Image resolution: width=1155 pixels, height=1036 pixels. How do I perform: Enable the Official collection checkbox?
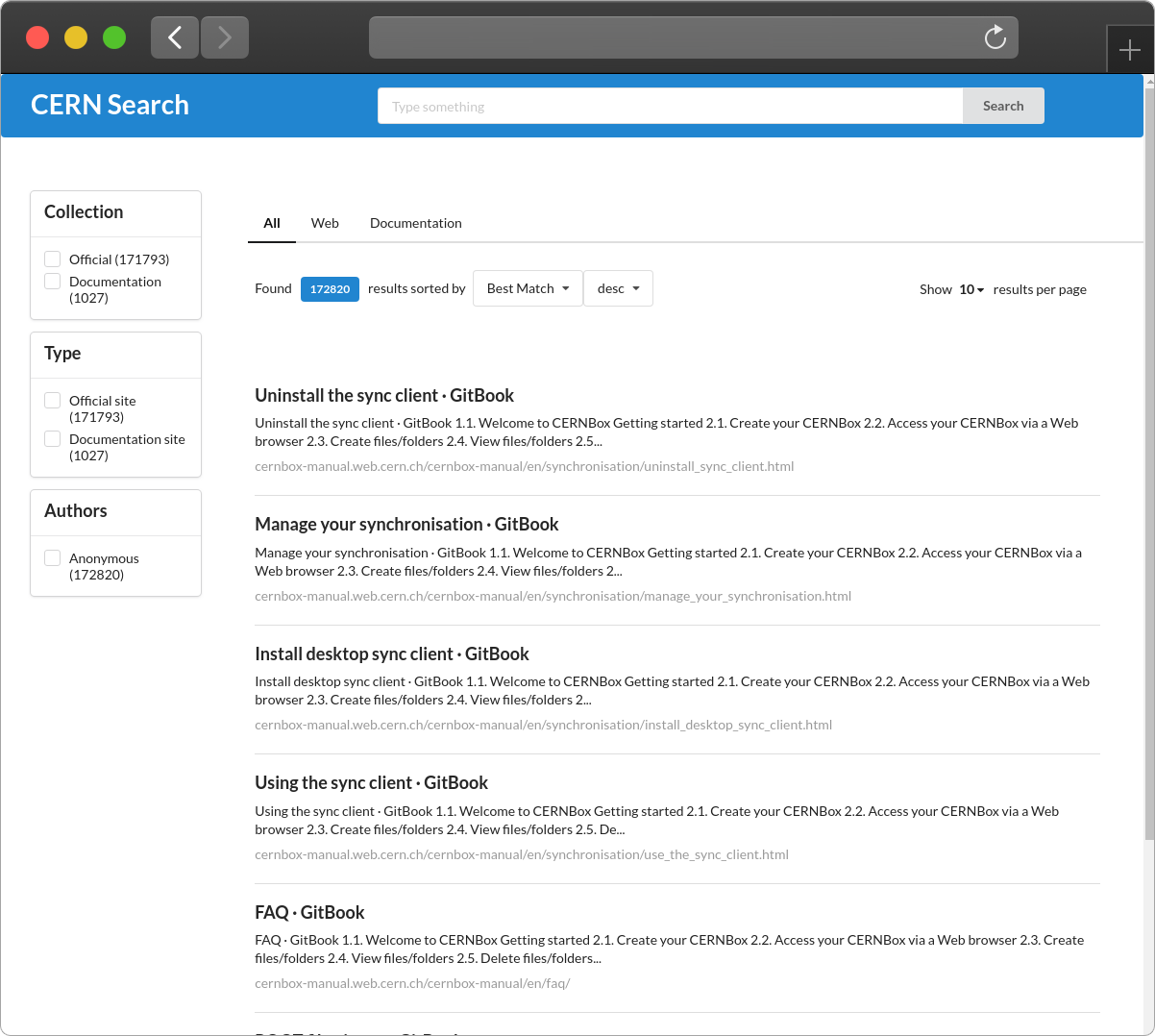(x=53, y=259)
